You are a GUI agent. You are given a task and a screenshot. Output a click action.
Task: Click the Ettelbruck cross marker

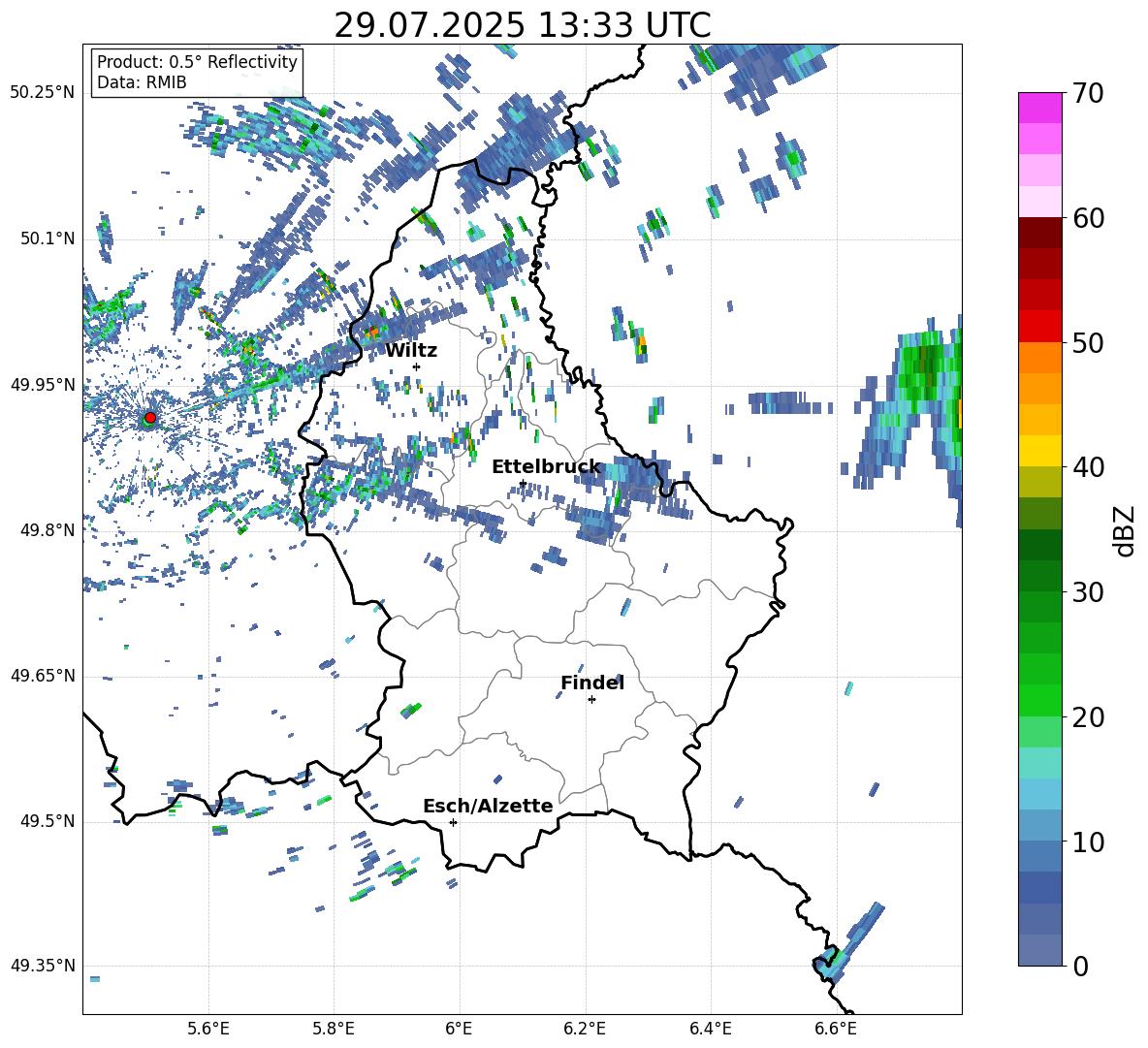tap(523, 484)
